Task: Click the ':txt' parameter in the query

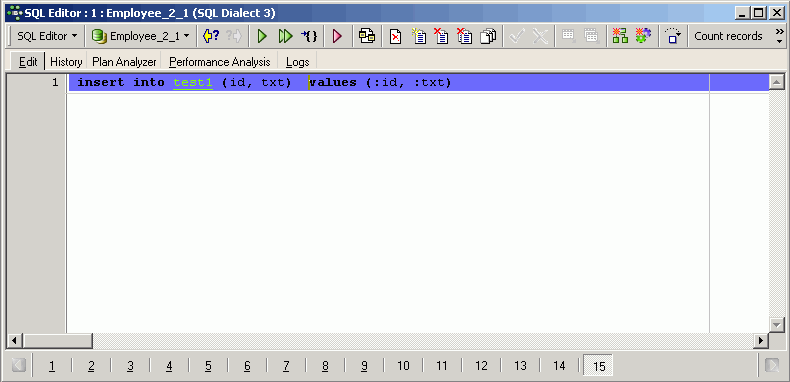Action: pos(429,83)
